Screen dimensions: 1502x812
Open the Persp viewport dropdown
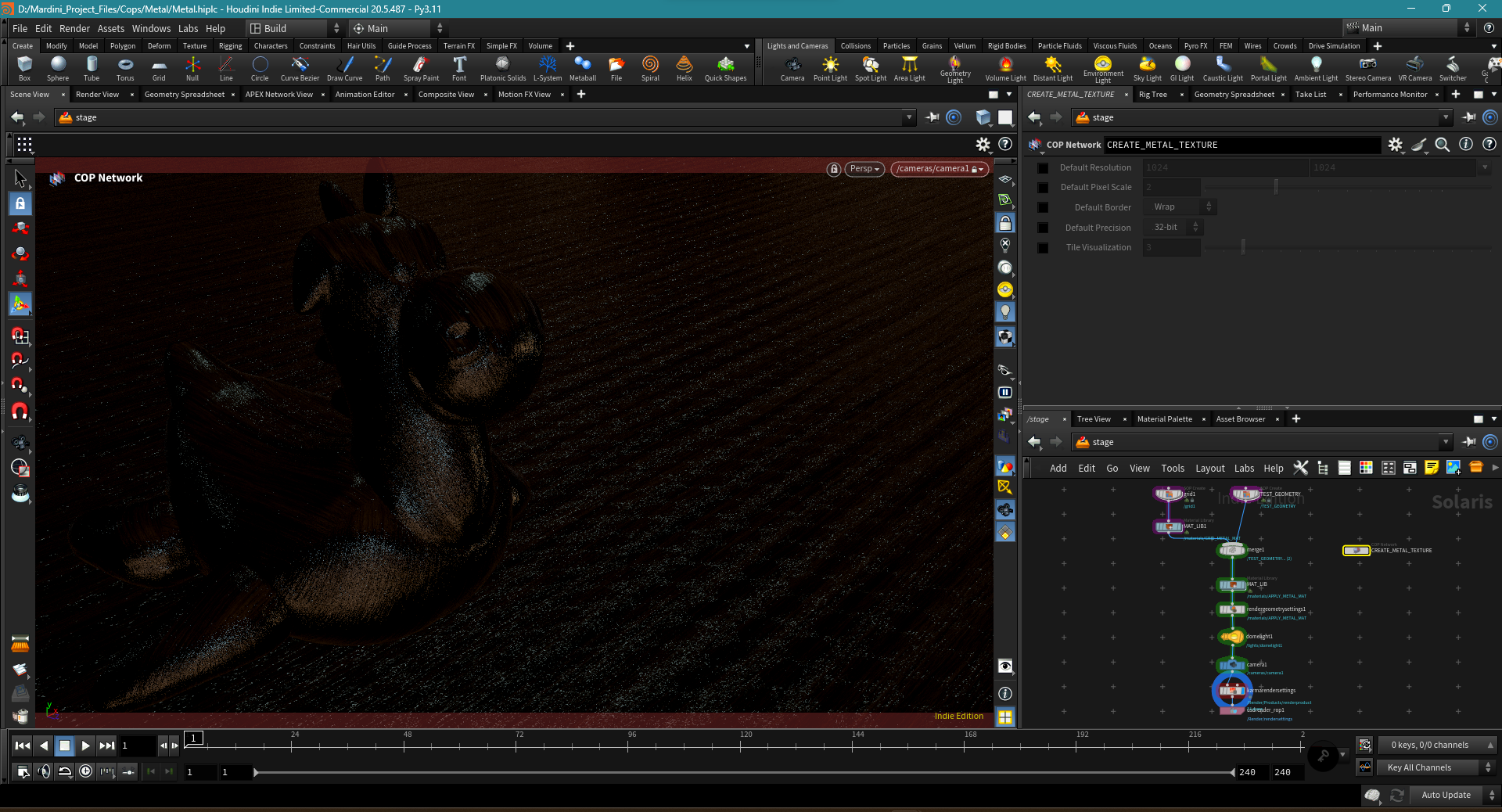pyautogui.click(x=865, y=169)
